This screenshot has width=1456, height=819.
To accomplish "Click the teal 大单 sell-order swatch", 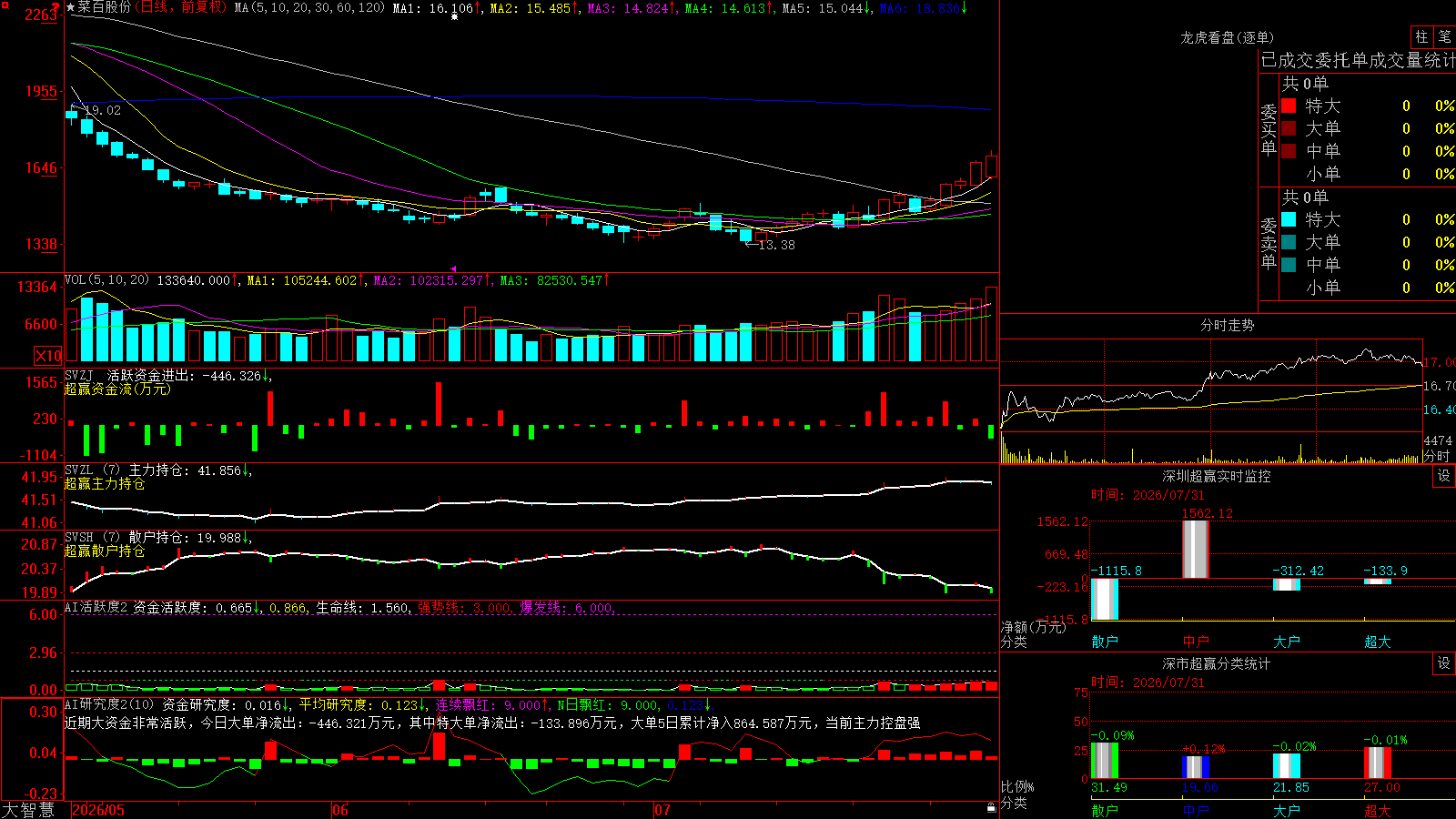I will [x=1289, y=242].
